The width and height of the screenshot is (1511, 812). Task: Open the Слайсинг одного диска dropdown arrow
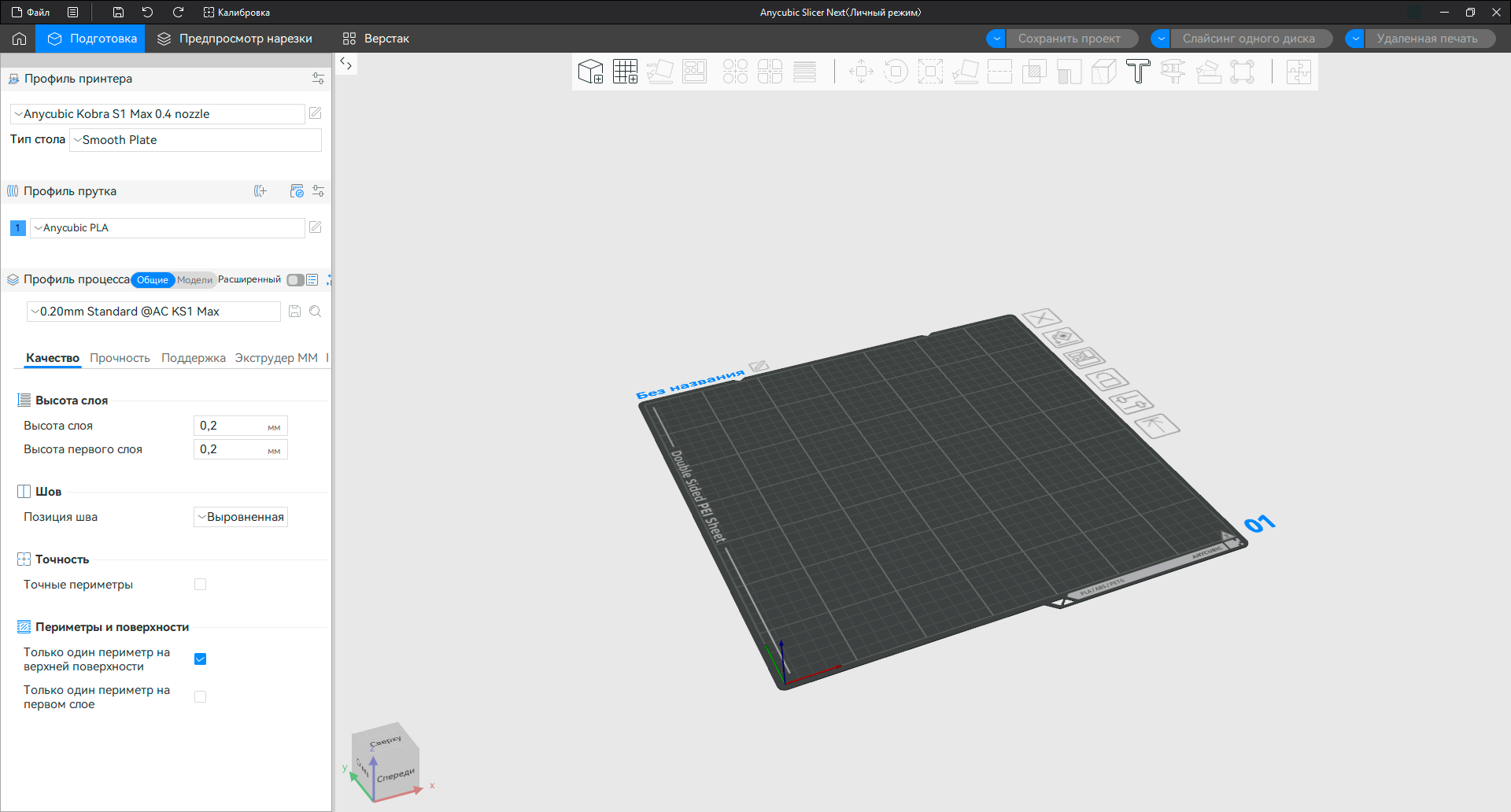1161,39
